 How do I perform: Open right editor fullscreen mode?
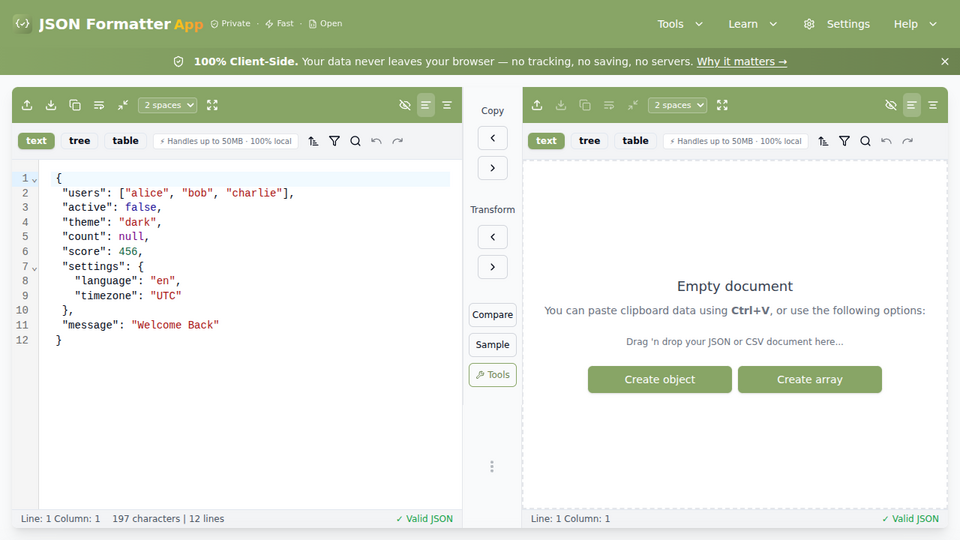point(722,105)
